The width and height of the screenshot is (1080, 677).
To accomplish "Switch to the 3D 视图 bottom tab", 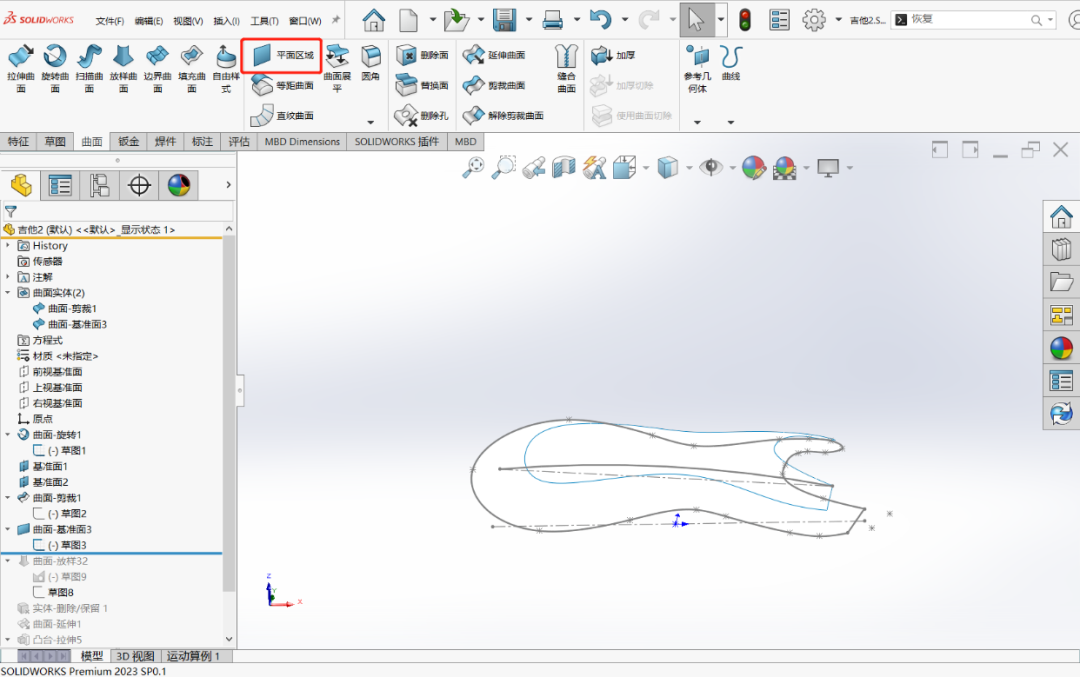I will [x=135, y=656].
